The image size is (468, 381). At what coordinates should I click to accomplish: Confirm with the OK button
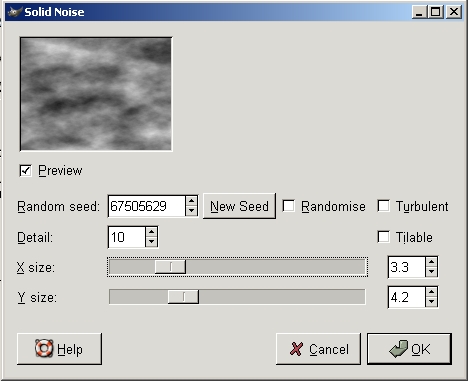(x=409, y=349)
